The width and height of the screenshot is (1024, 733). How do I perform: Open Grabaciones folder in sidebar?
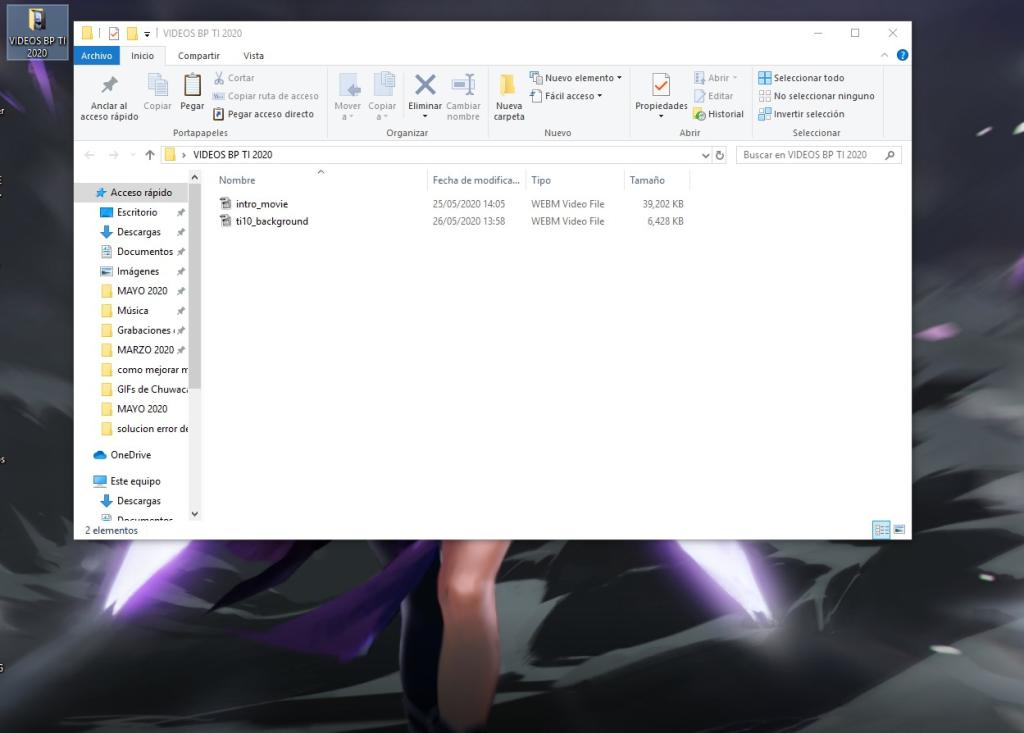pyautogui.click(x=144, y=331)
